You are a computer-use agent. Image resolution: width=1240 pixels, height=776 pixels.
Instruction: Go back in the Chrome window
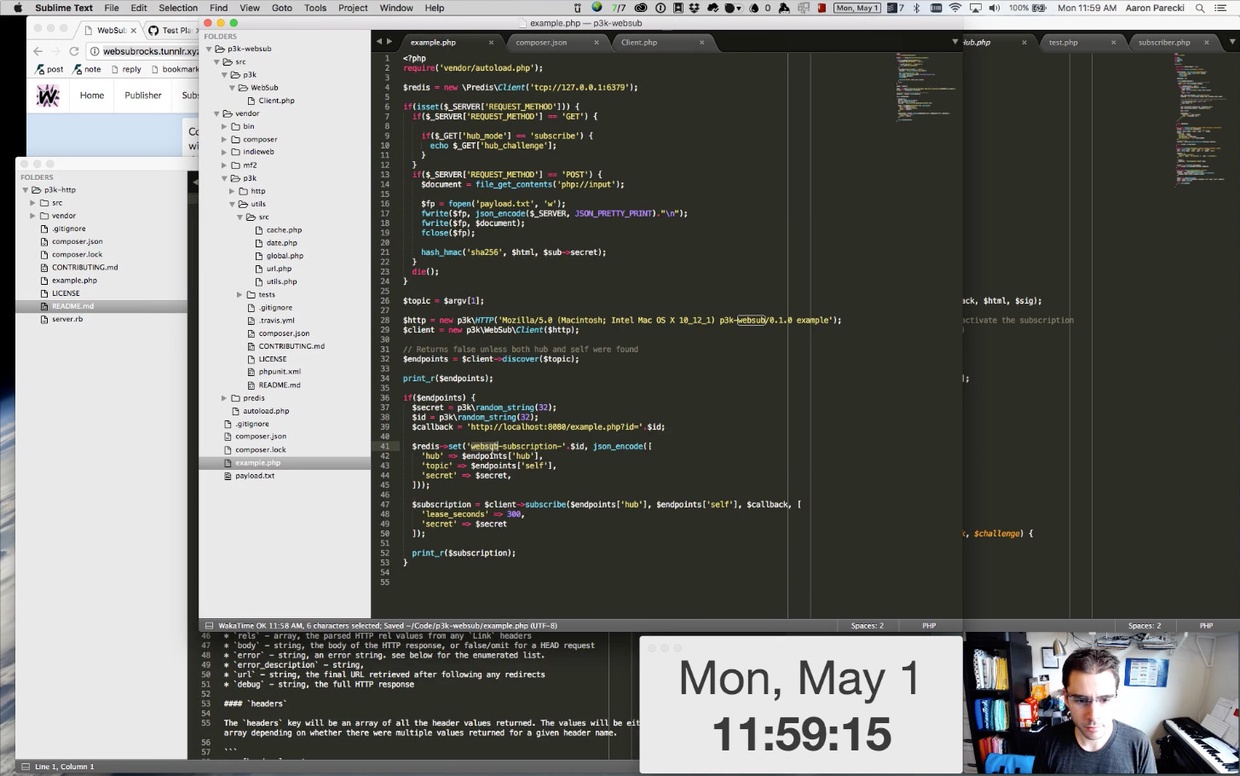[38, 51]
